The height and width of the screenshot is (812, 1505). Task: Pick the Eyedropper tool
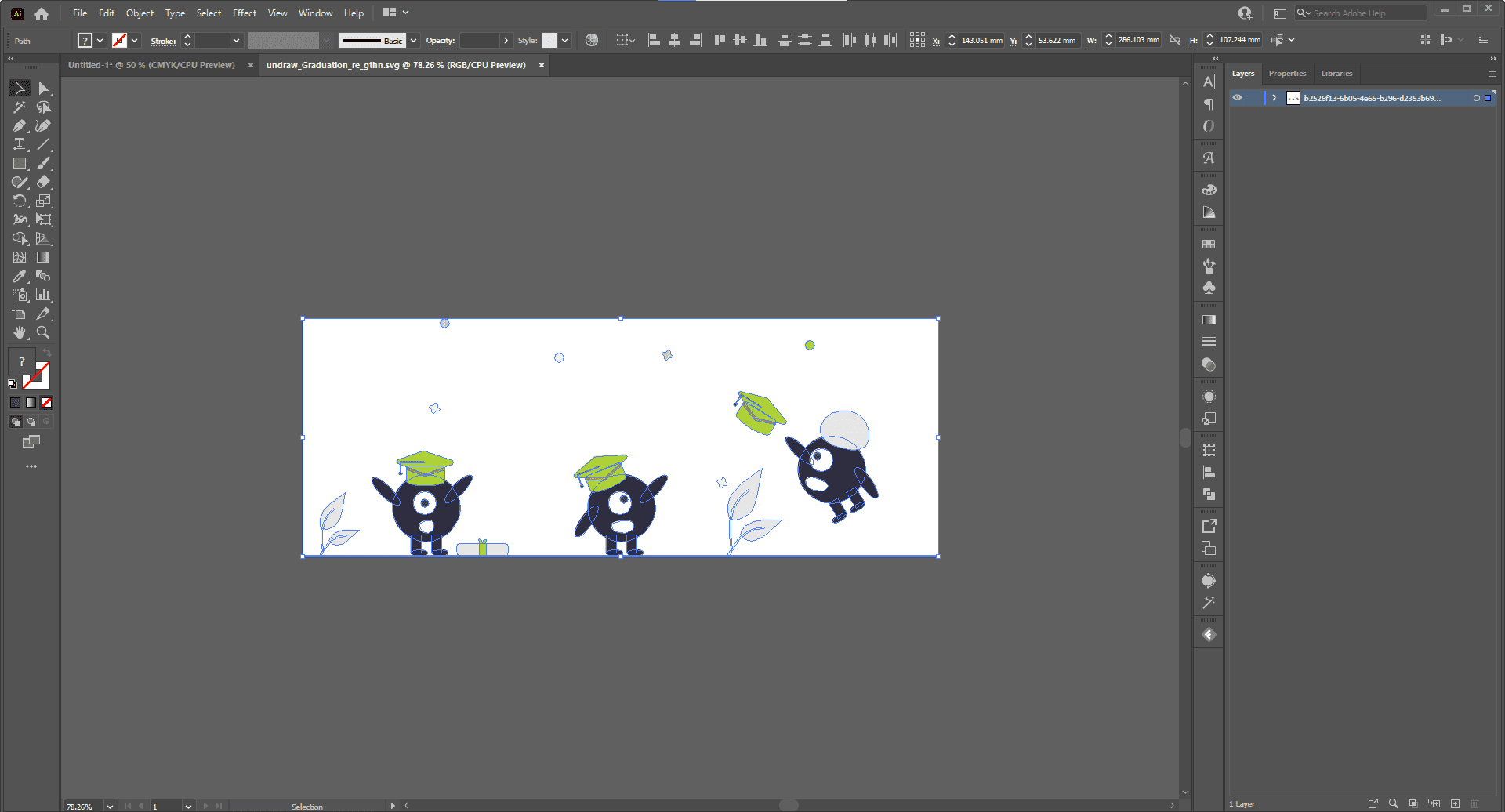[x=20, y=277]
